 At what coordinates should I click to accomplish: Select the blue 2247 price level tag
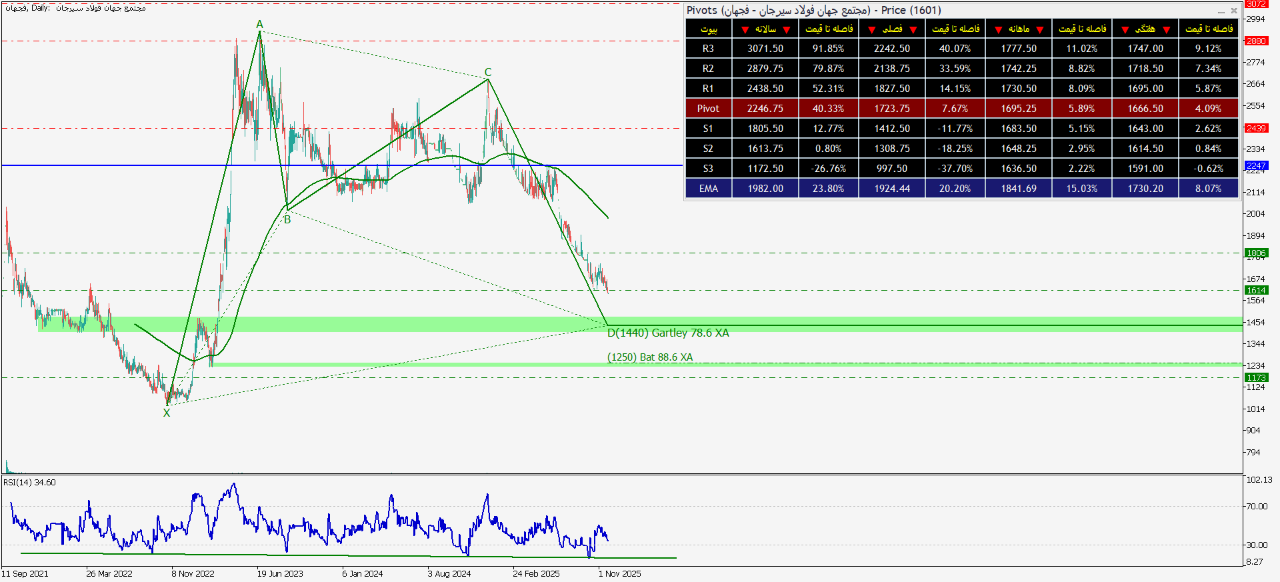pyautogui.click(x=1256, y=165)
